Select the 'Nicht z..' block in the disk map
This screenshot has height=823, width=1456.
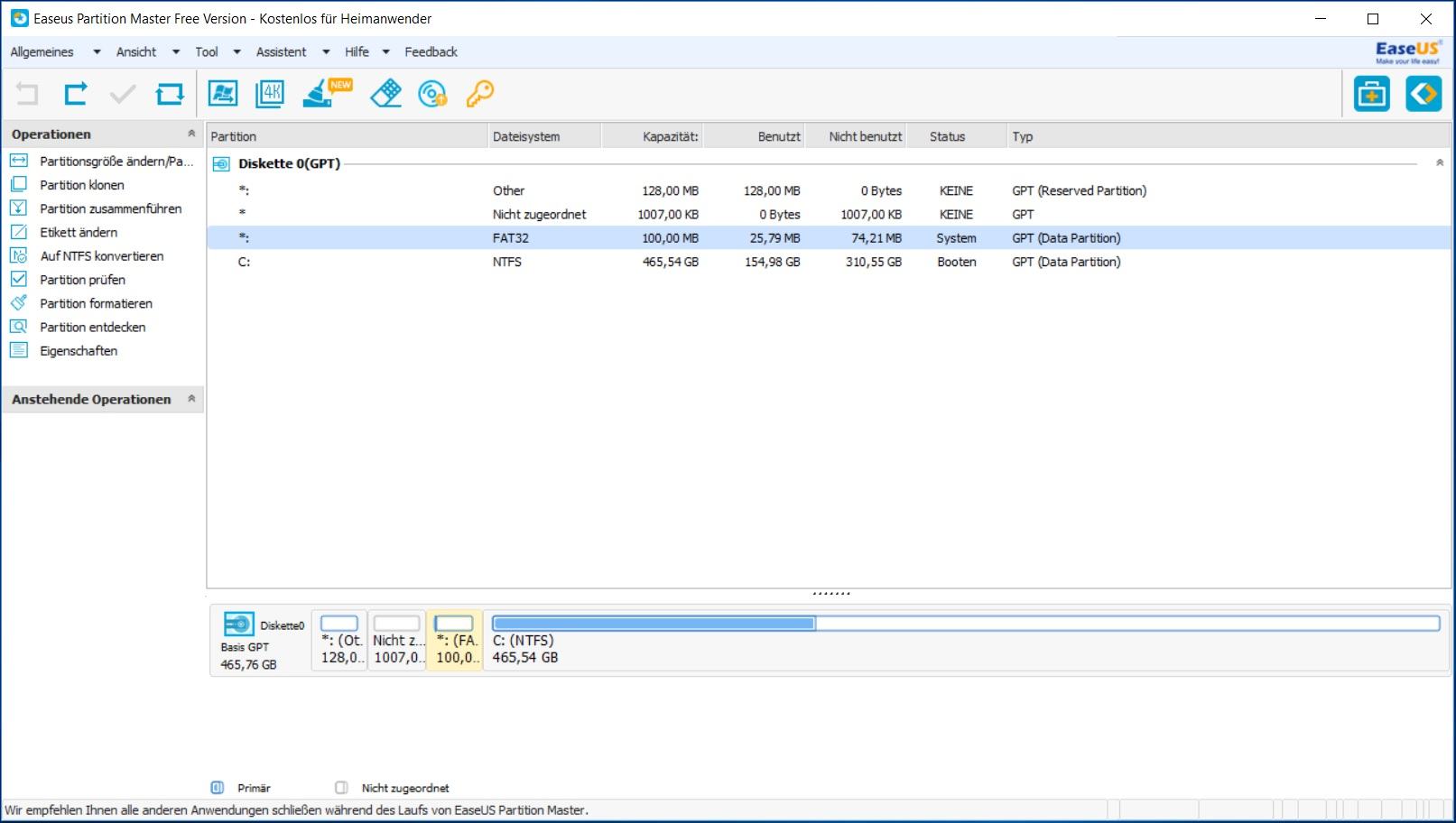pos(397,641)
